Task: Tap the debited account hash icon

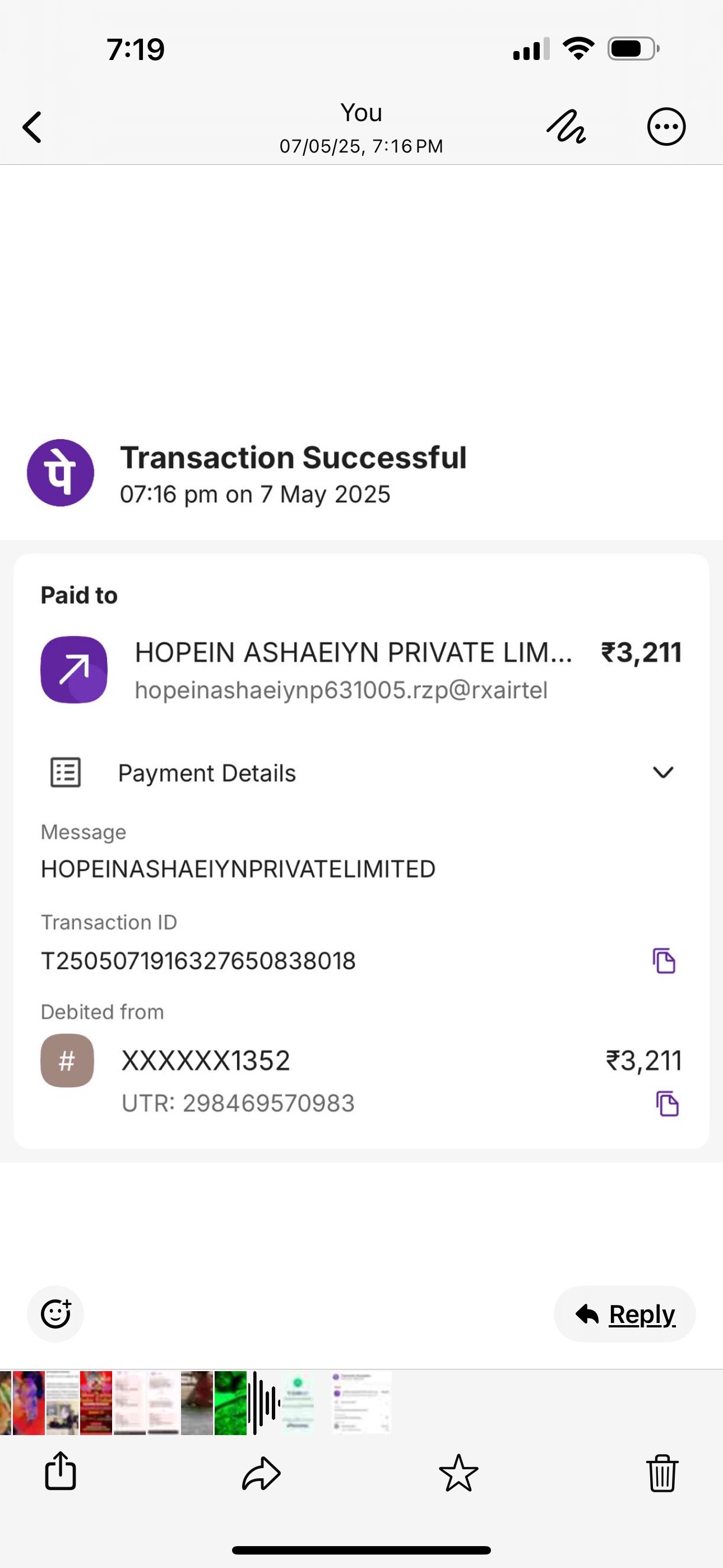Action: (x=67, y=1060)
